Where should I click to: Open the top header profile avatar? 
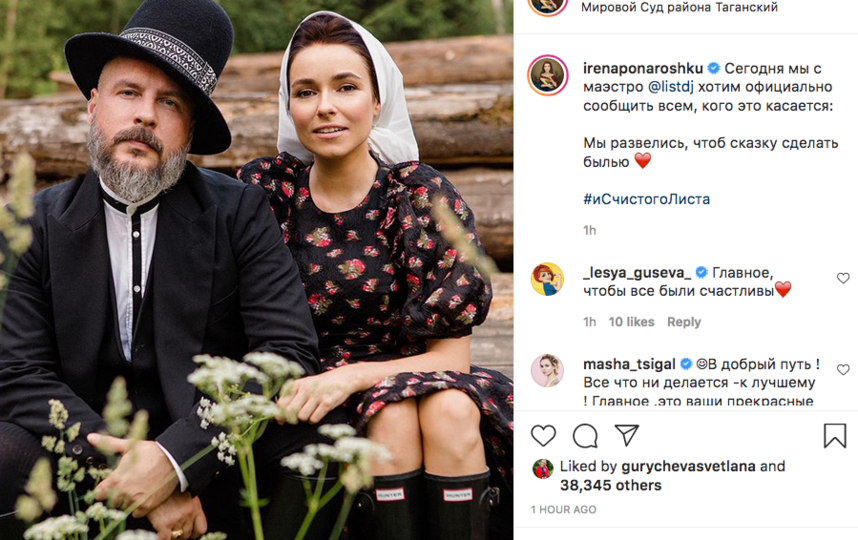[548, 4]
